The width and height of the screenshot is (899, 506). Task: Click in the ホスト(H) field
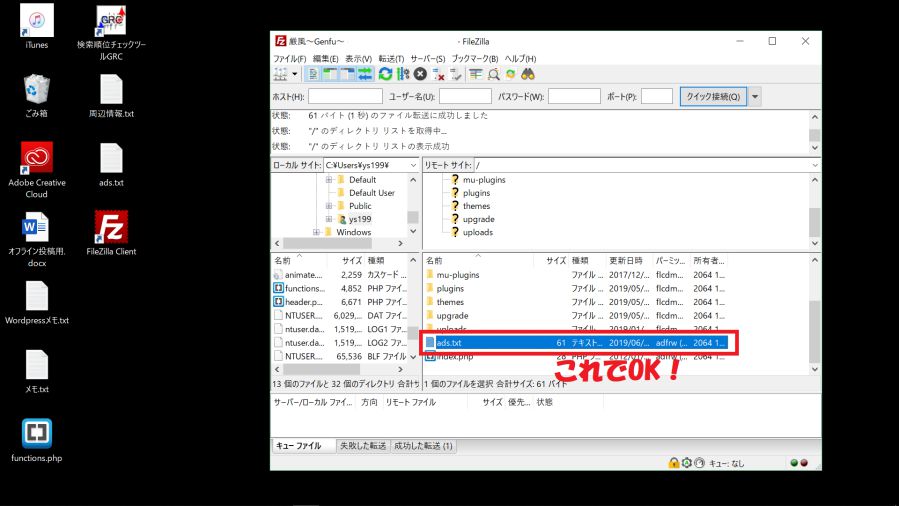pyautogui.click(x=345, y=96)
